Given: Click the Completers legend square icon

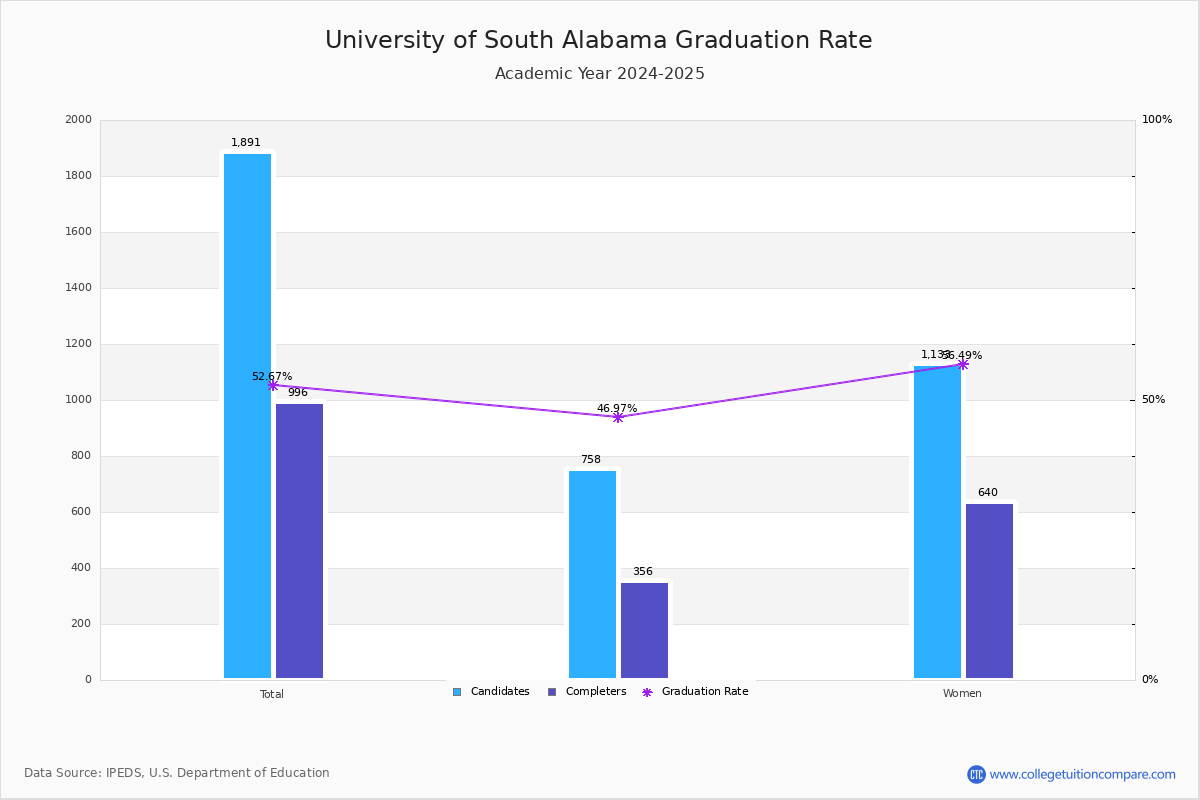Looking at the screenshot, I should (x=552, y=692).
